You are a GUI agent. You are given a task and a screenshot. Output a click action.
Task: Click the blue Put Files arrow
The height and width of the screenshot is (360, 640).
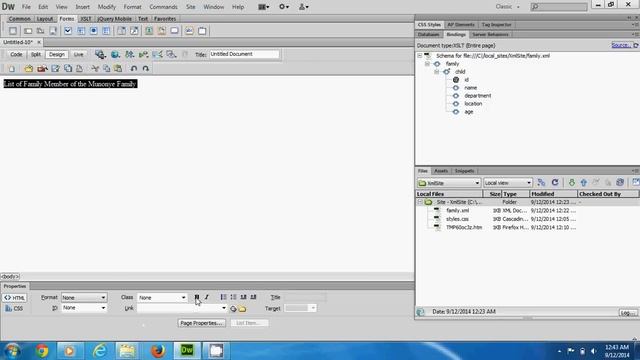click(x=584, y=183)
